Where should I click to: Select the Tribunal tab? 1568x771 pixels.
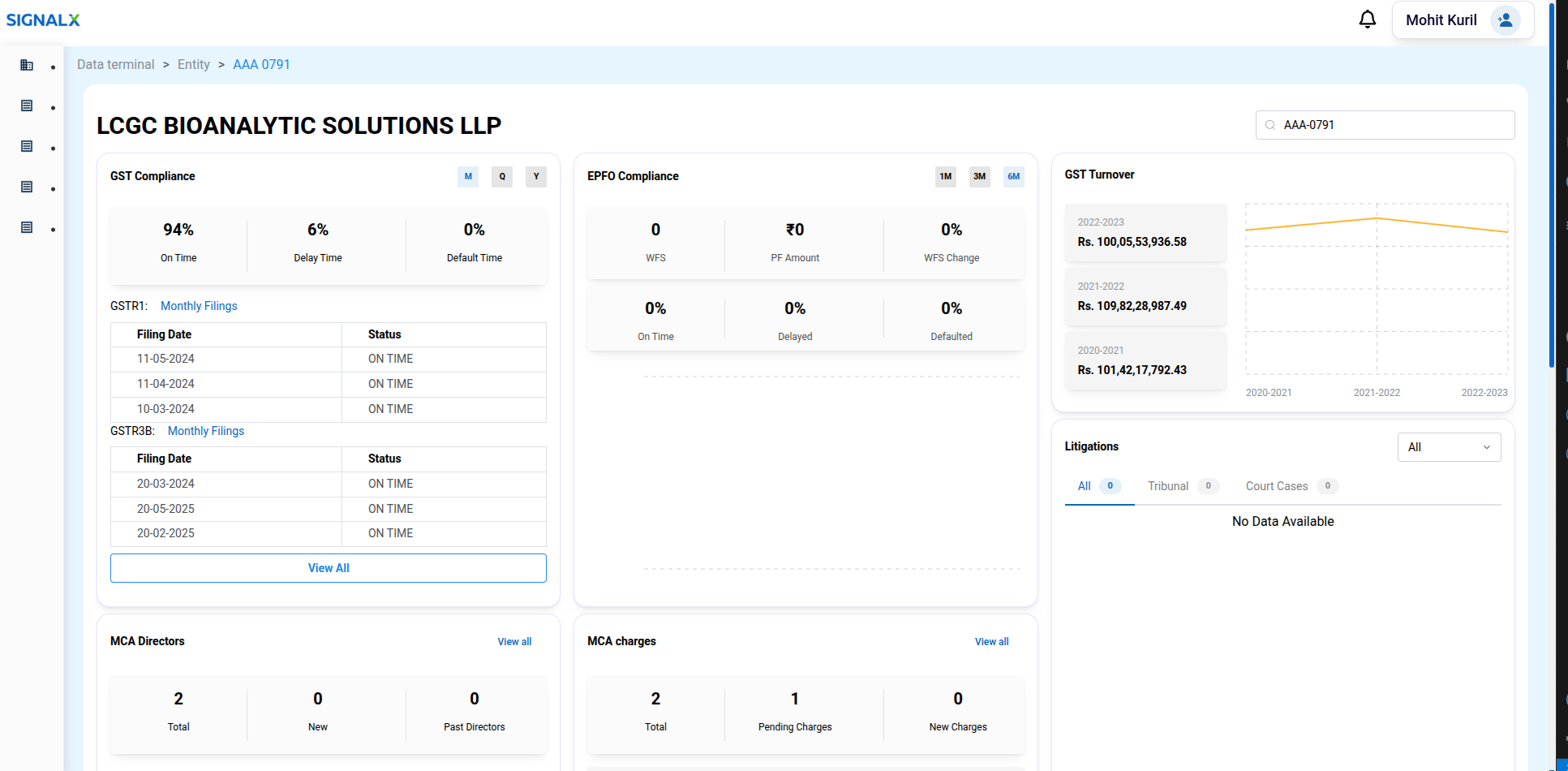tap(1183, 486)
